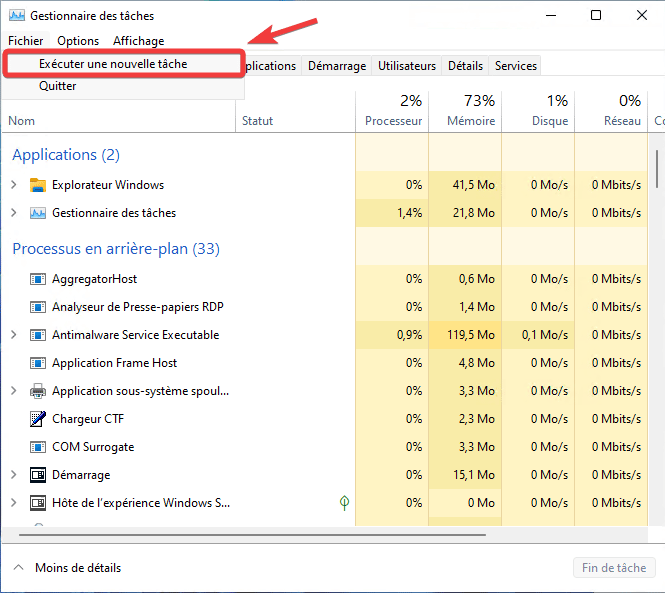Expand the Démarrage process row
Viewport: 665px width, 593px height.
14,475
